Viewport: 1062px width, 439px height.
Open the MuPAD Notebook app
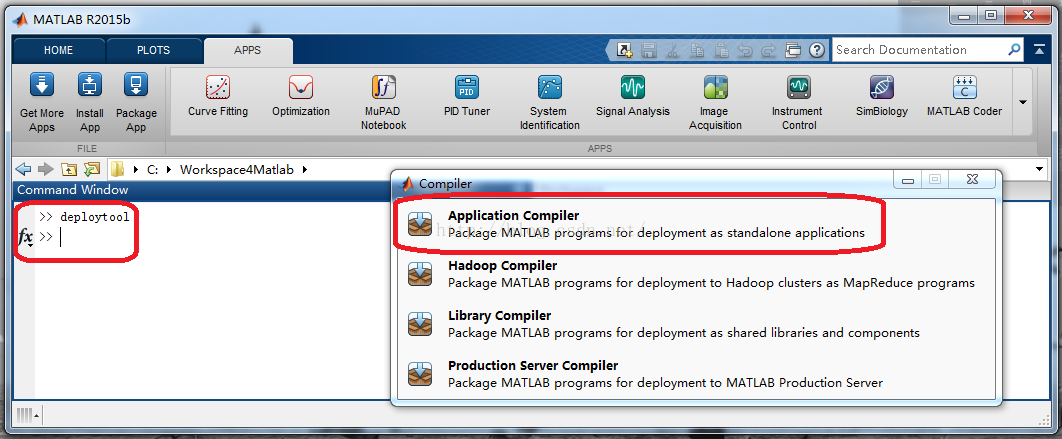383,102
